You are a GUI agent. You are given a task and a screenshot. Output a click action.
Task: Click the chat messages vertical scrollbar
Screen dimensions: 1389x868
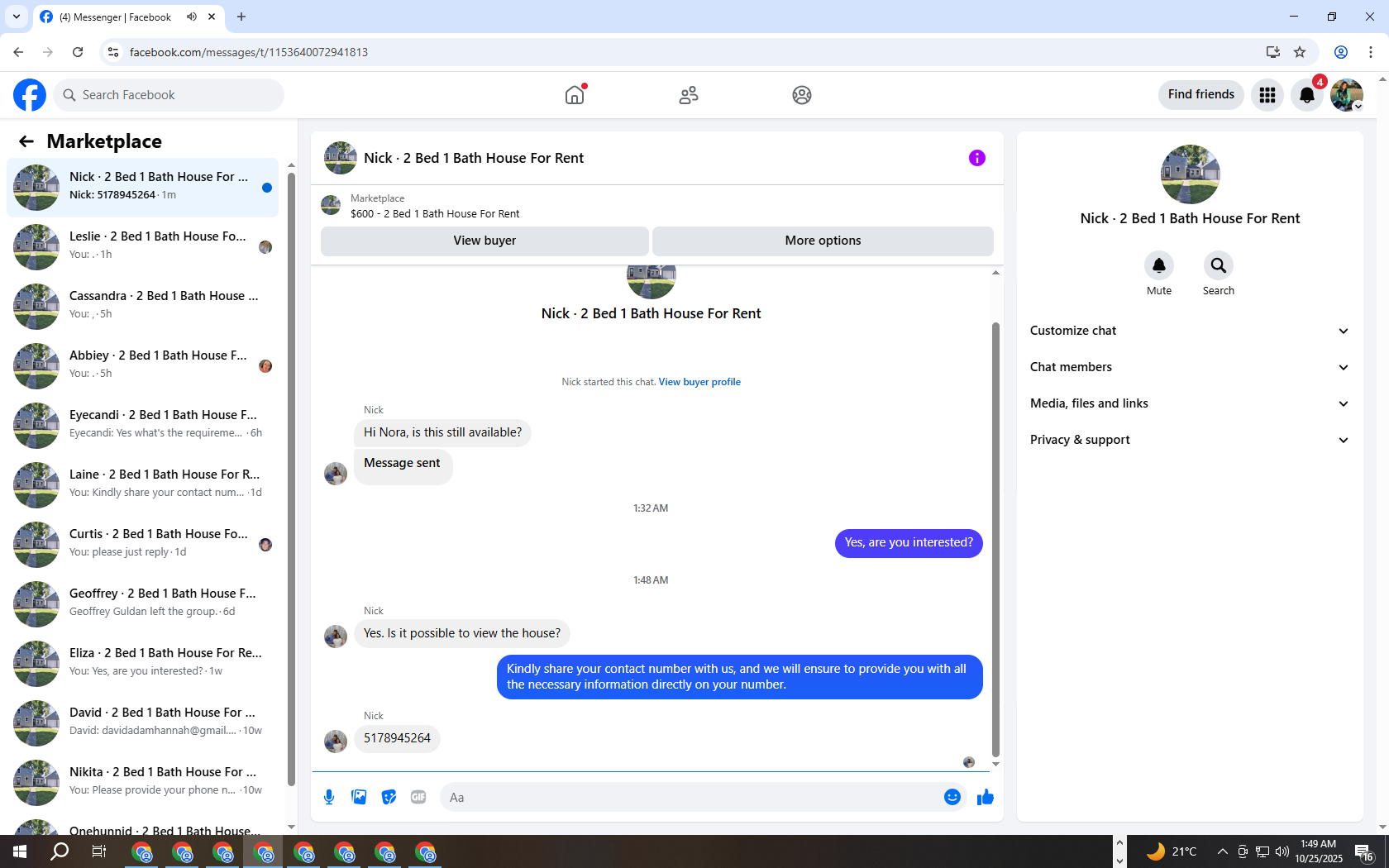click(995, 539)
